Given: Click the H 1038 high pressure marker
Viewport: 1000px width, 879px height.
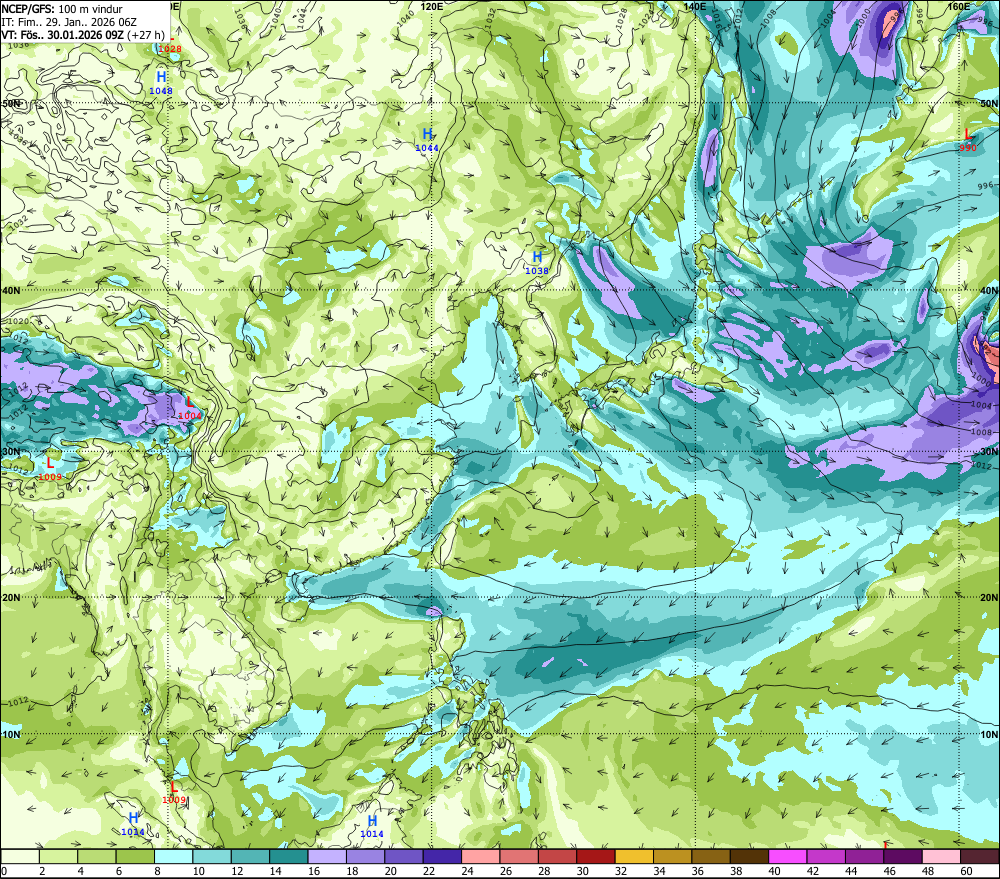Looking at the screenshot, I should [537, 262].
